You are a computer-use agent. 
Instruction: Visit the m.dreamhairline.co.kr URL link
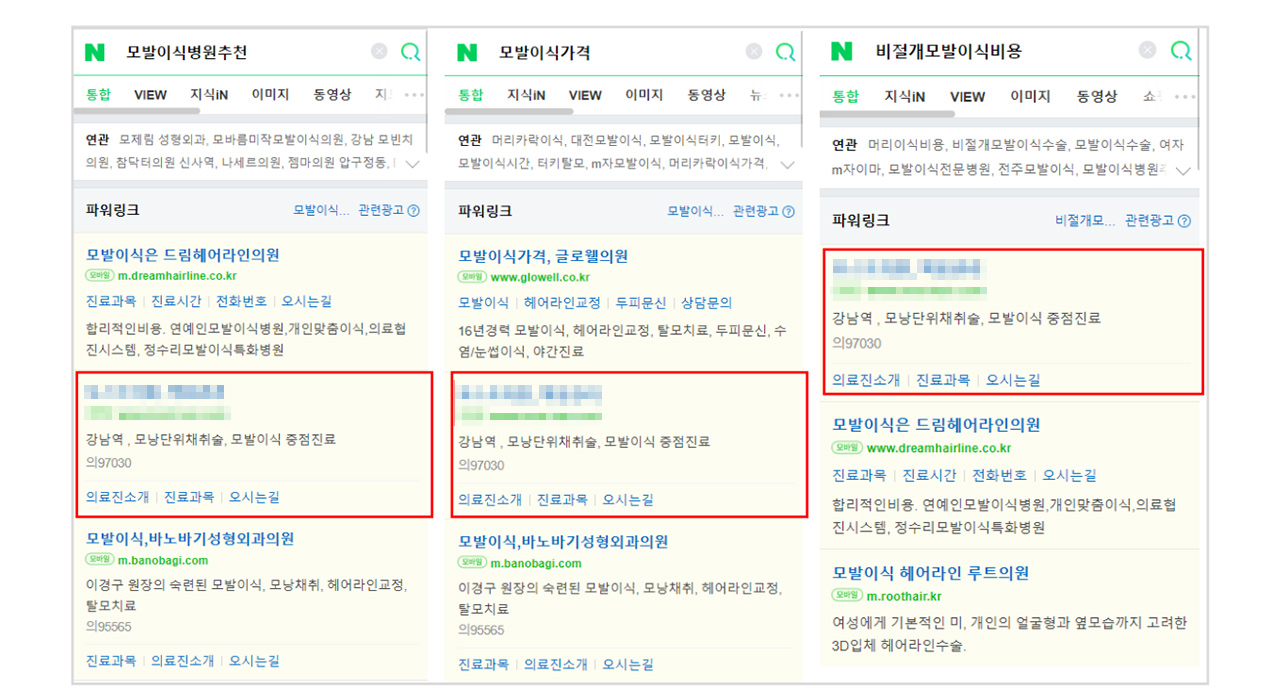point(177,276)
